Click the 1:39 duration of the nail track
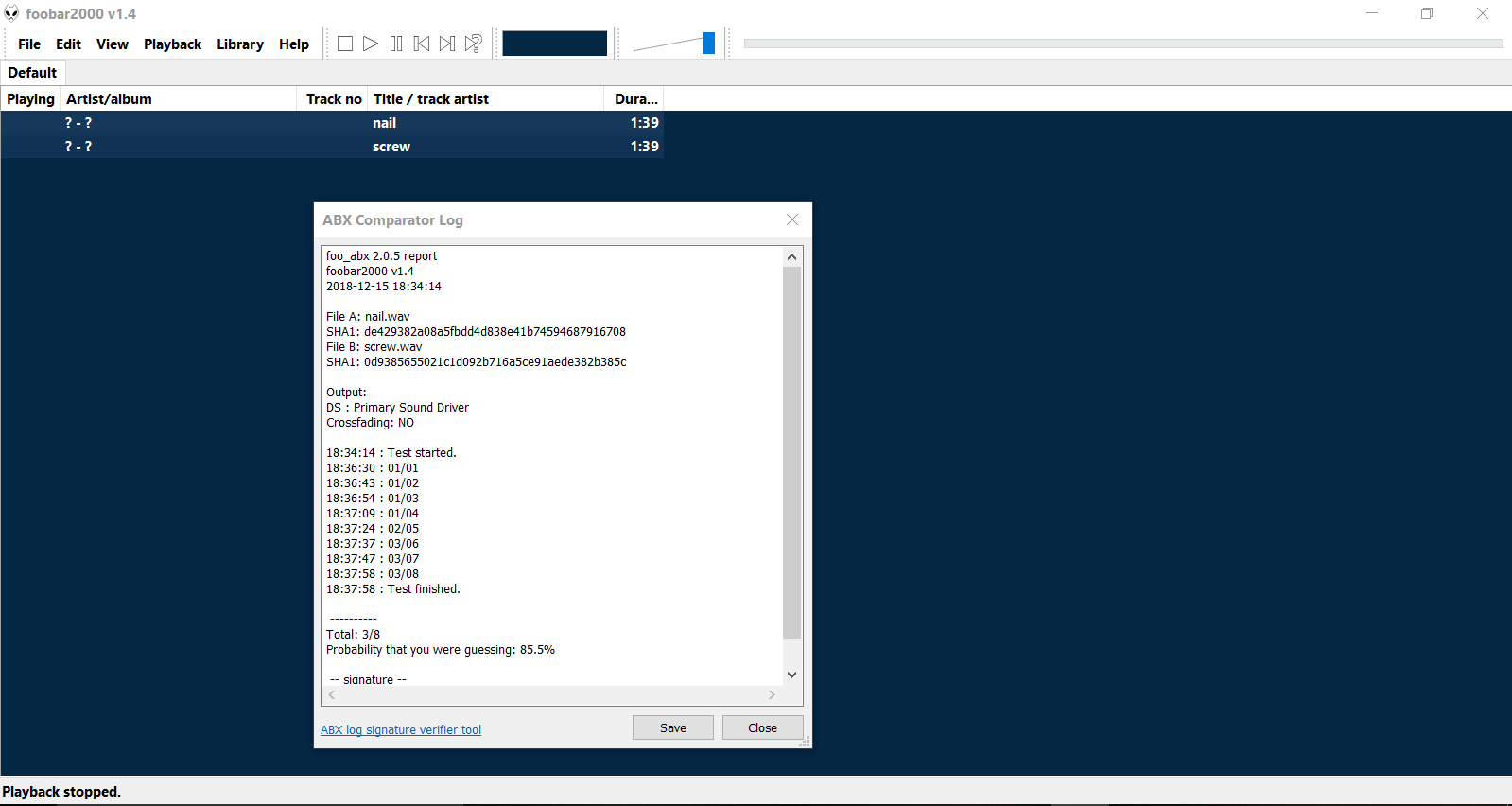This screenshot has width=1512, height=806. pos(645,123)
